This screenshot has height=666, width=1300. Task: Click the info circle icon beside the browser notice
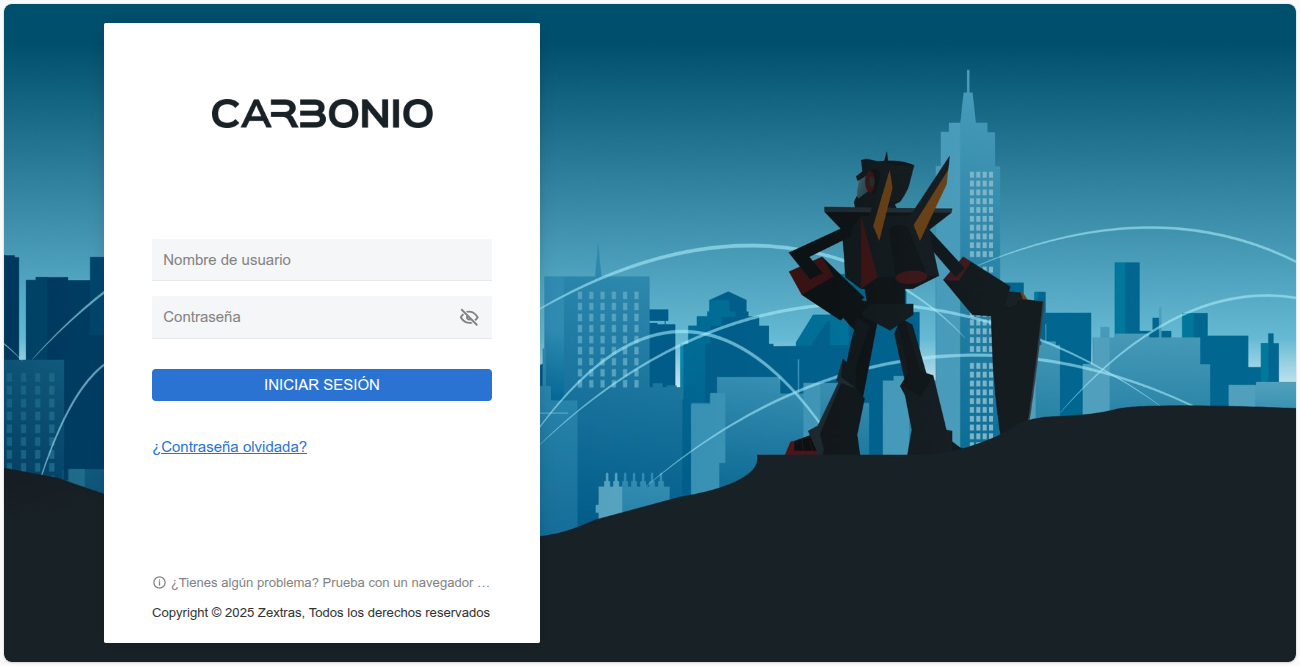tap(159, 582)
